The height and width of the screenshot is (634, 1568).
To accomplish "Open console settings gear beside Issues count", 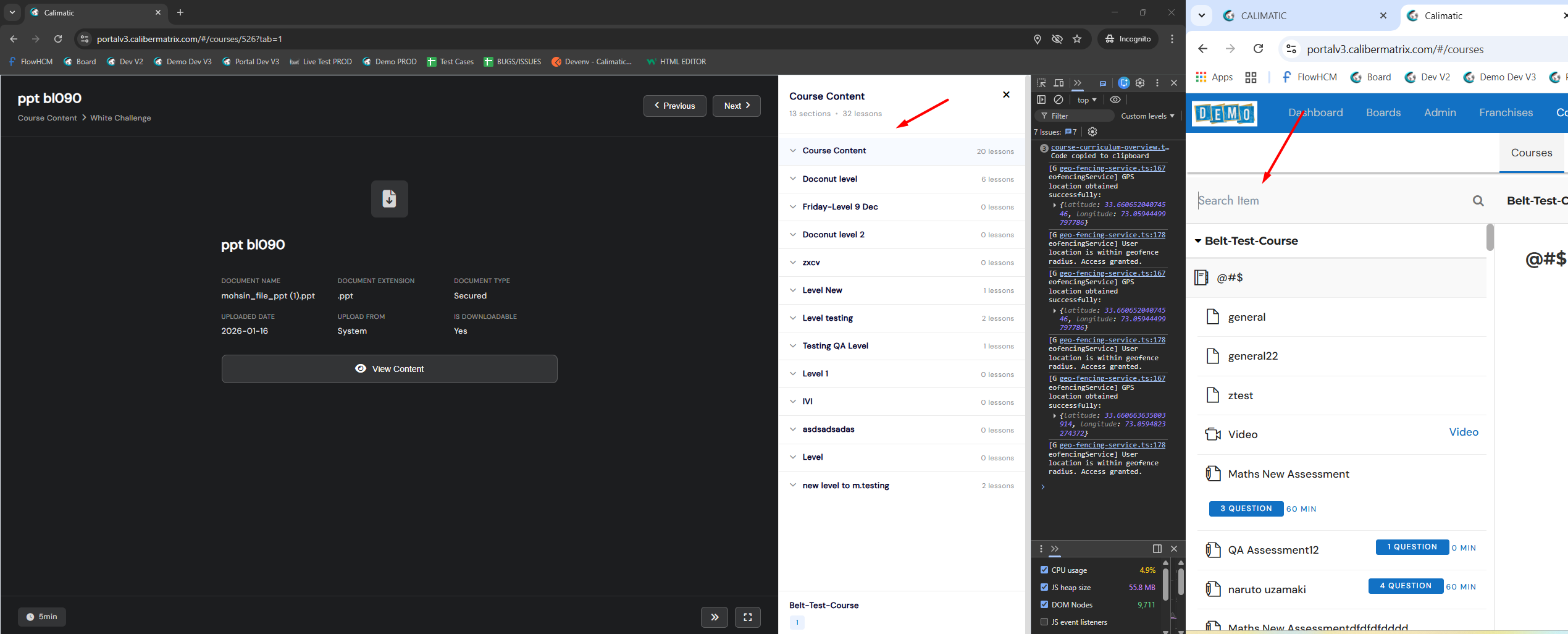I will 1092,132.
